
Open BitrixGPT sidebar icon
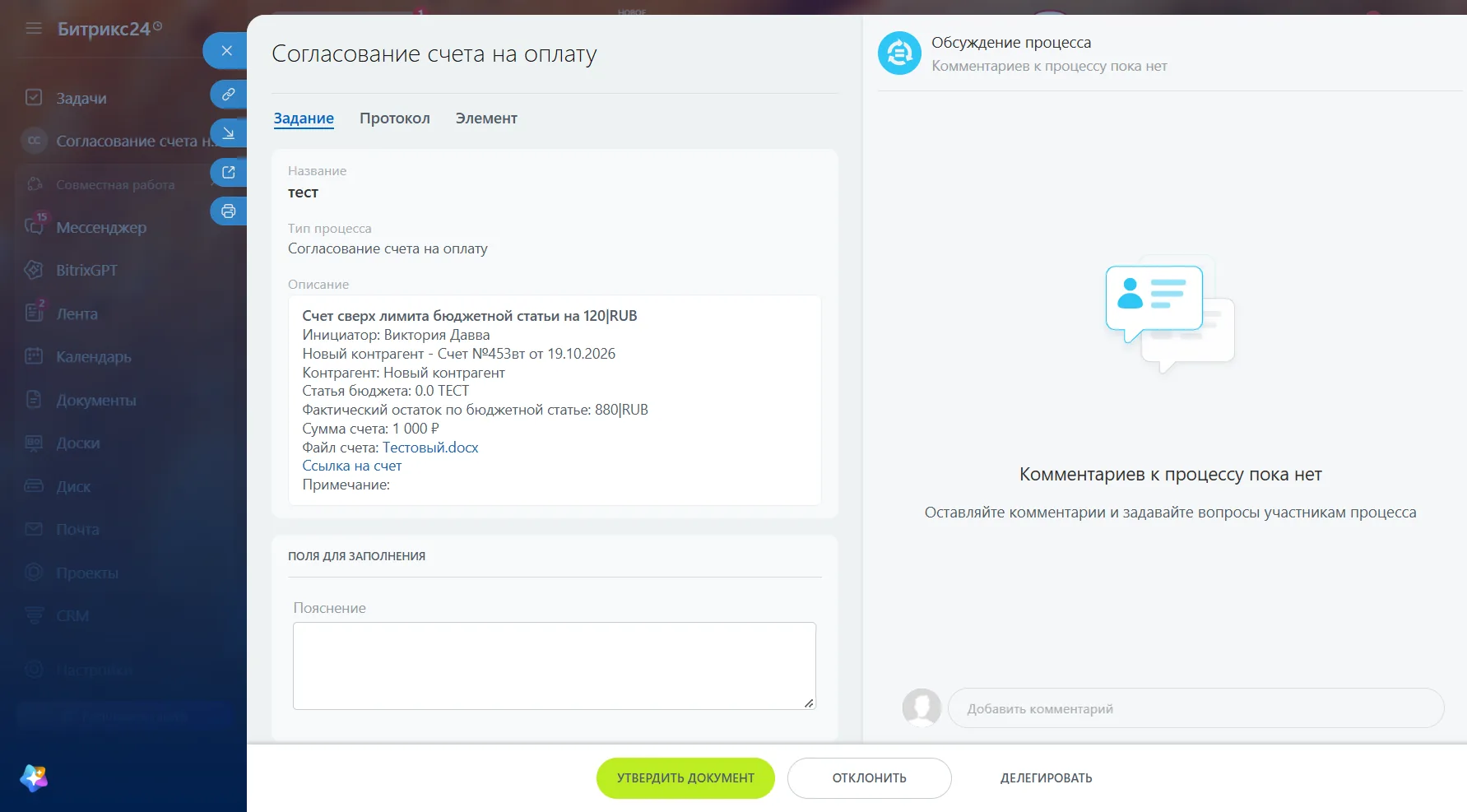coord(34,270)
